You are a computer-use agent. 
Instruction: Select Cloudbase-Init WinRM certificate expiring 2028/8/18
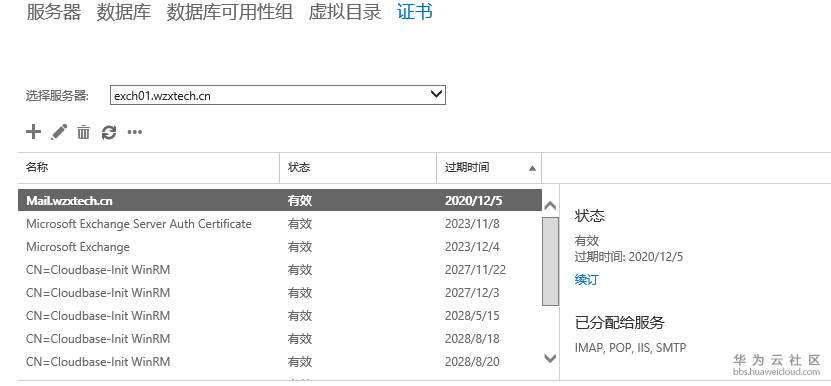click(280, 338)
